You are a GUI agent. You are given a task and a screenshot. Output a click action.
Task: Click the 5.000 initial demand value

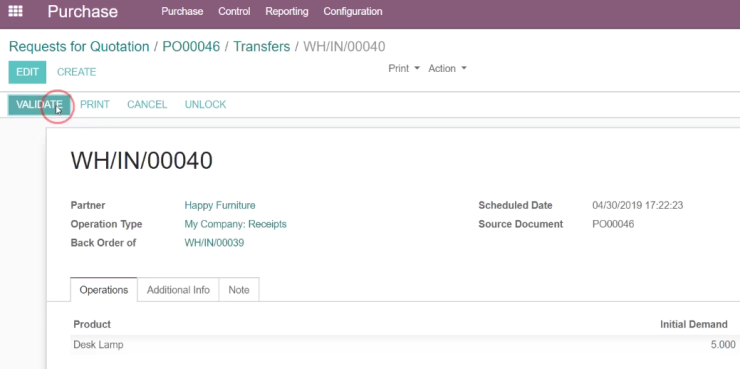[723, 345]
